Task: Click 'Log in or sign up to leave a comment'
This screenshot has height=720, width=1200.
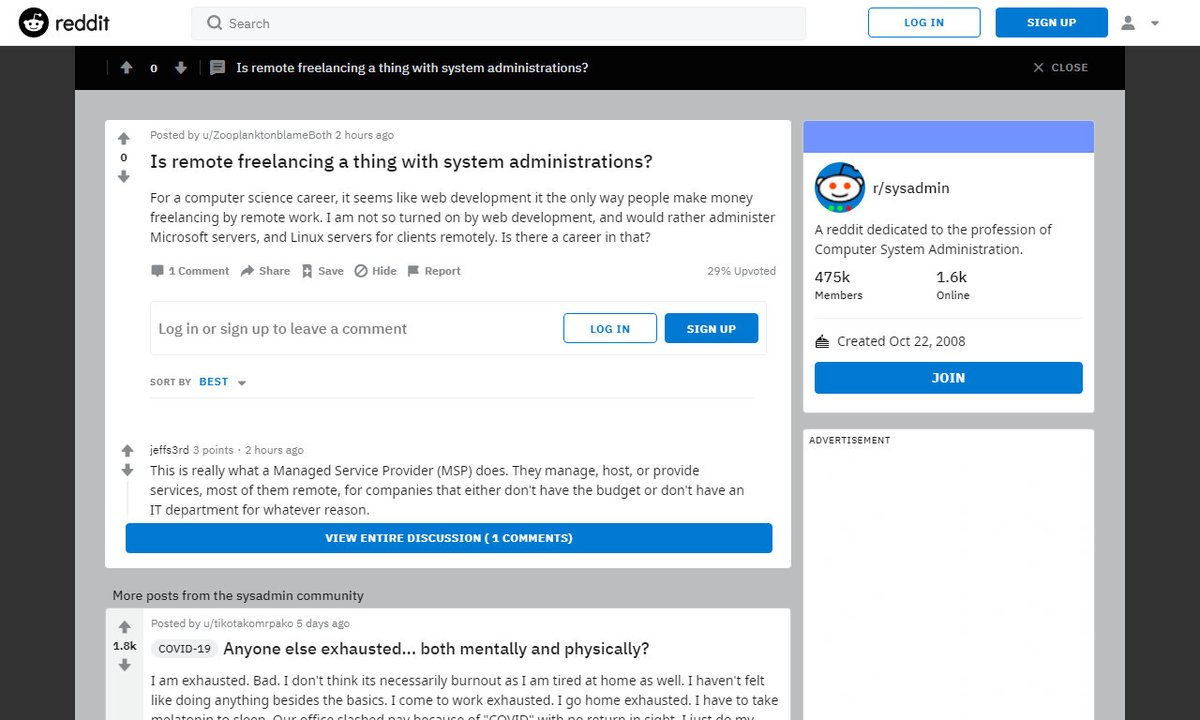Action: [x=283, y=329]
